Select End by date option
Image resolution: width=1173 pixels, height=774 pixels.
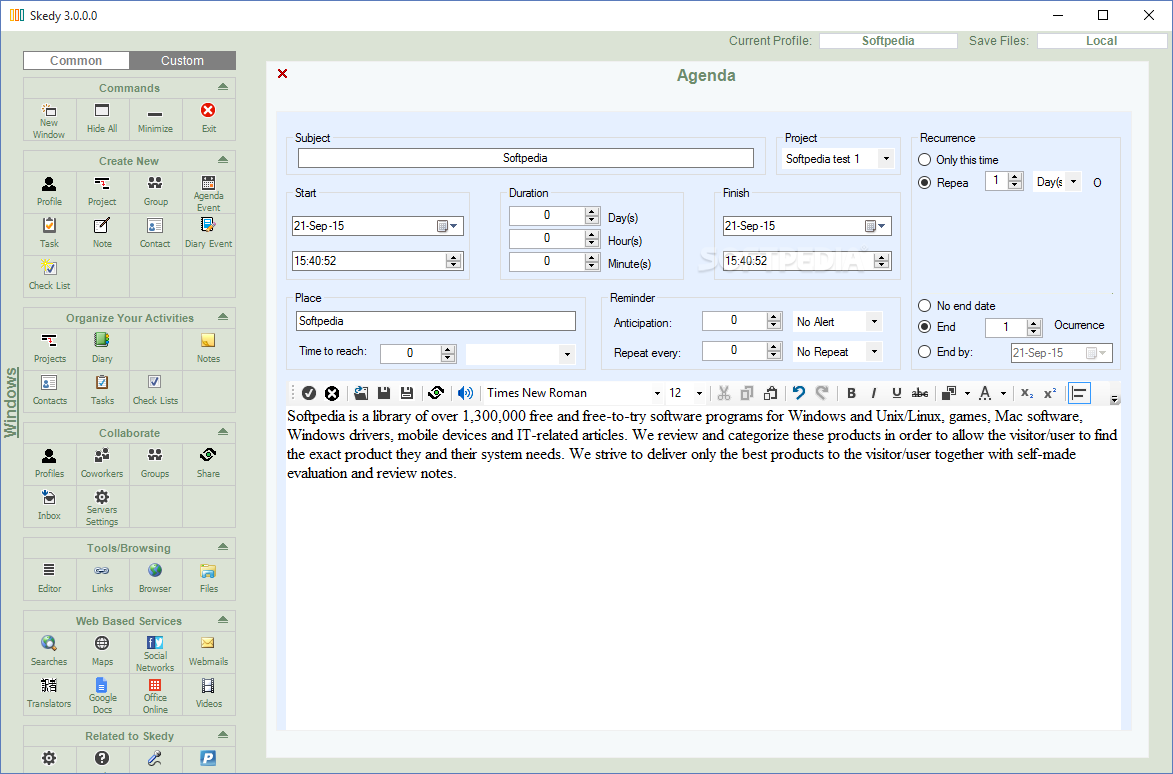[x=925, y=351]
